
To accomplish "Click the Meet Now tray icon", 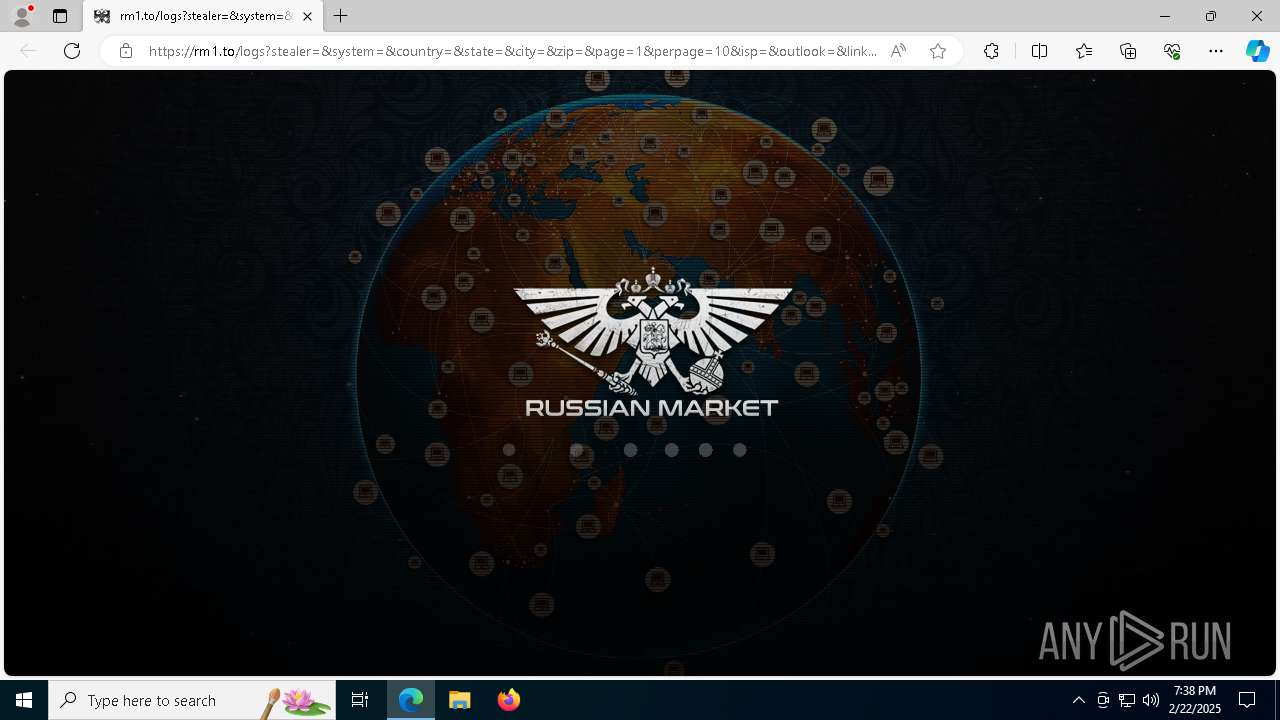I will click(x=1103, y=700).
